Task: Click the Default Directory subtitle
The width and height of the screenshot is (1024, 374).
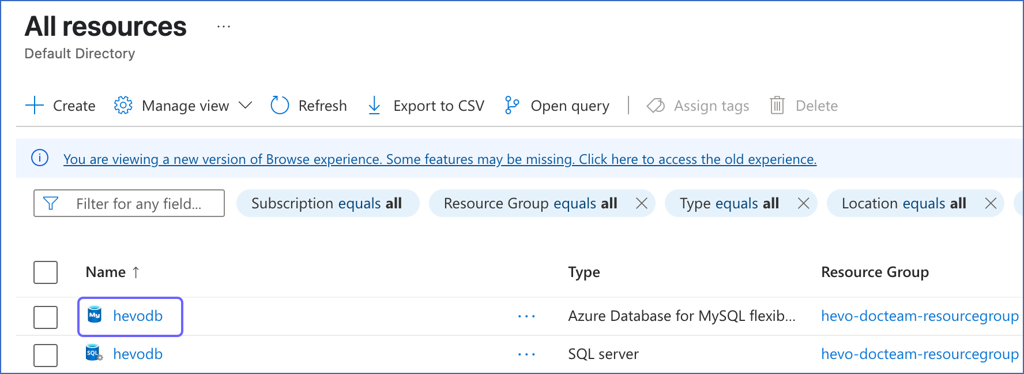Action: click(80, 54)
